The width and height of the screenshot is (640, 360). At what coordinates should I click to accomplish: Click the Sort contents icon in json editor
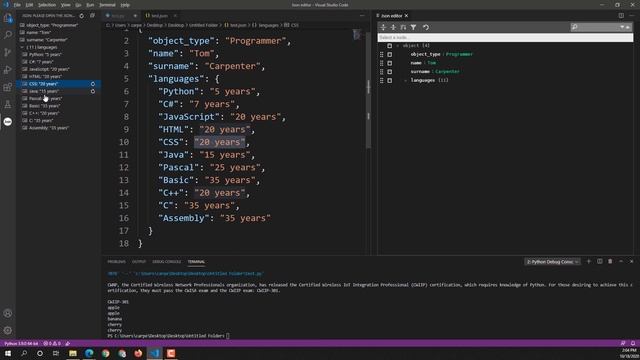click(403, 27)
